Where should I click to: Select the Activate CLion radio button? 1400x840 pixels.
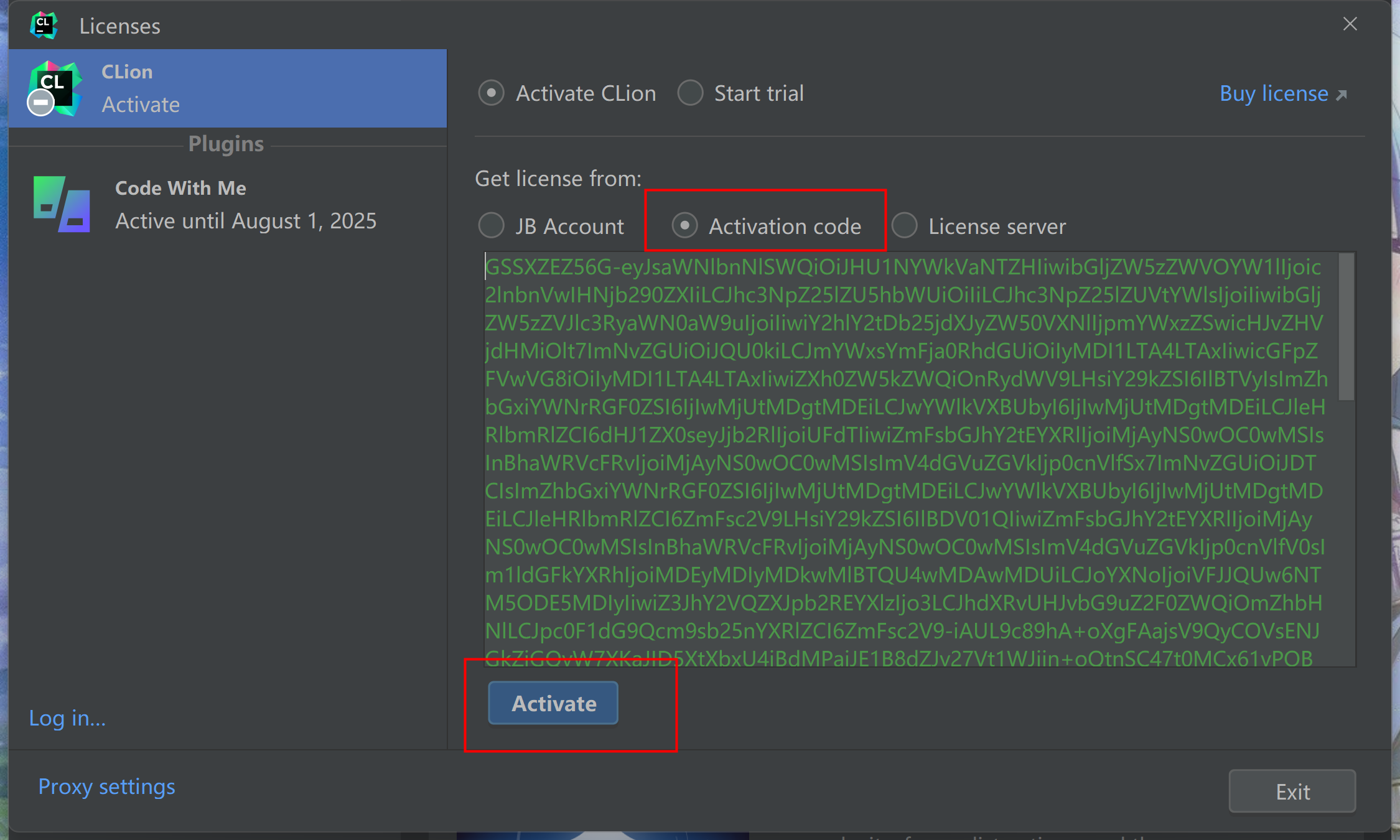[x=492, y=93]
